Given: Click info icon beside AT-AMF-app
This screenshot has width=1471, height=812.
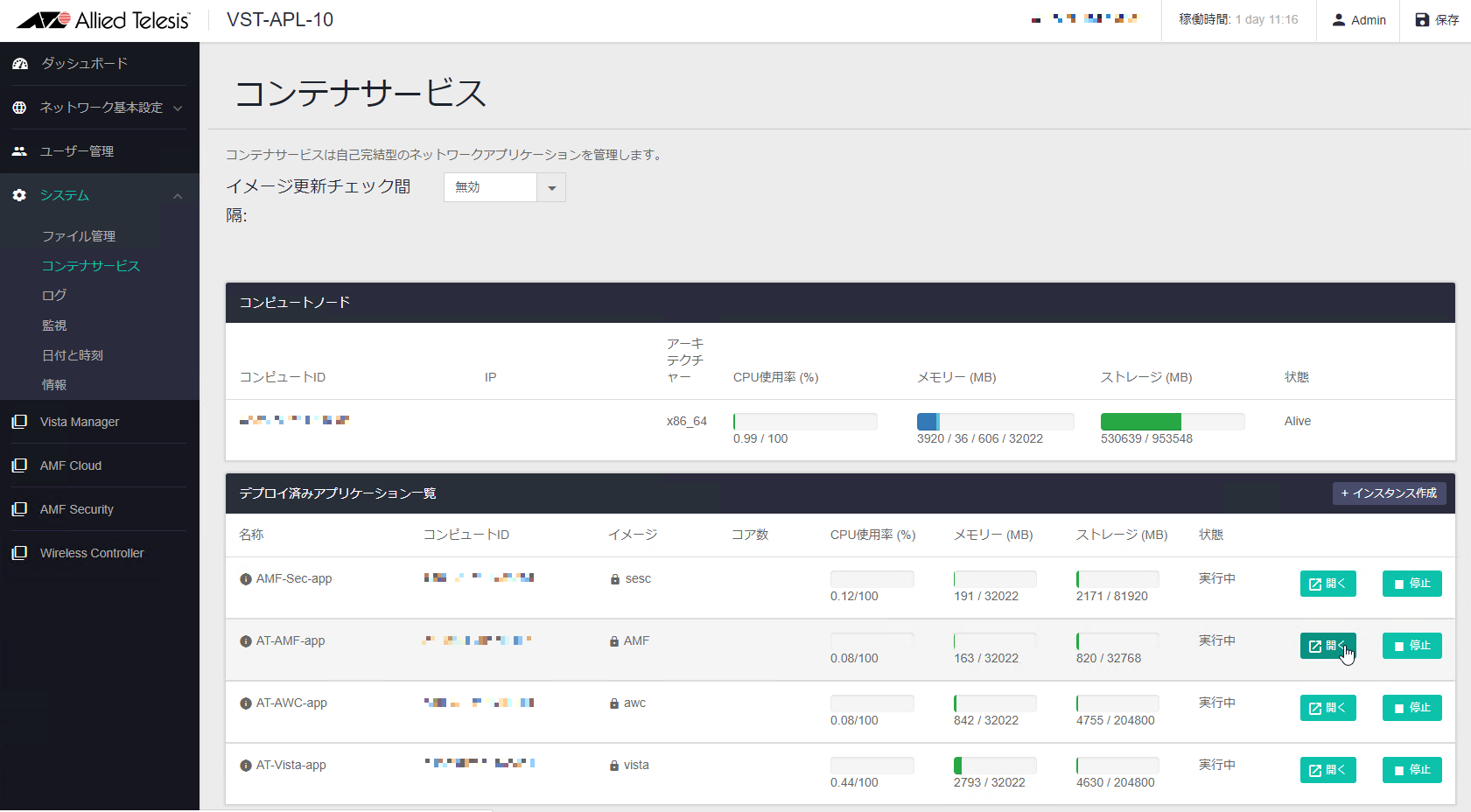Looking at the screenshot, I should pyautogui.click(x=246, y=641).
